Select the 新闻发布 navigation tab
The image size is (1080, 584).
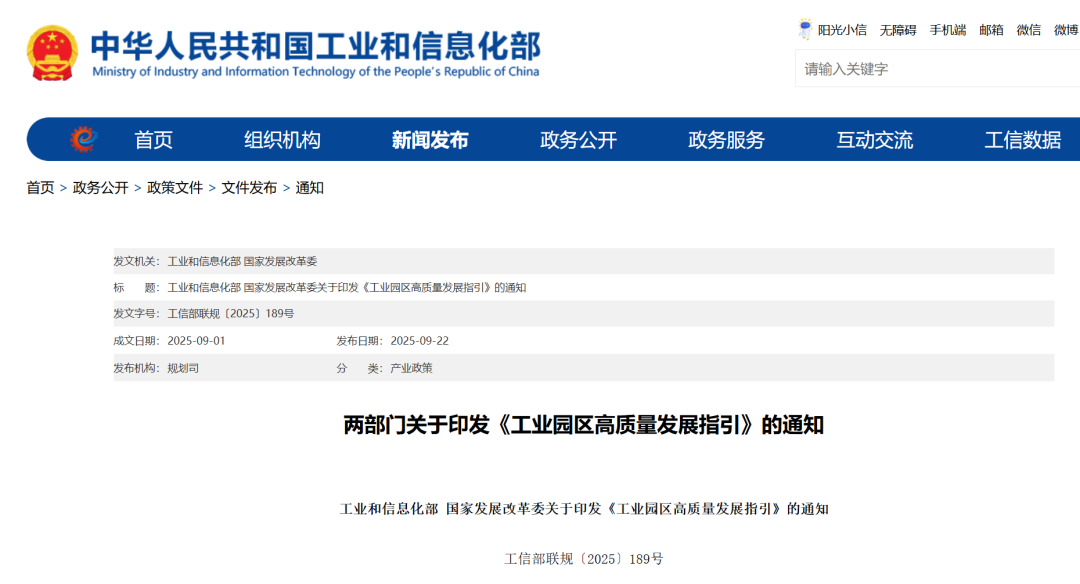click(430, 139)
